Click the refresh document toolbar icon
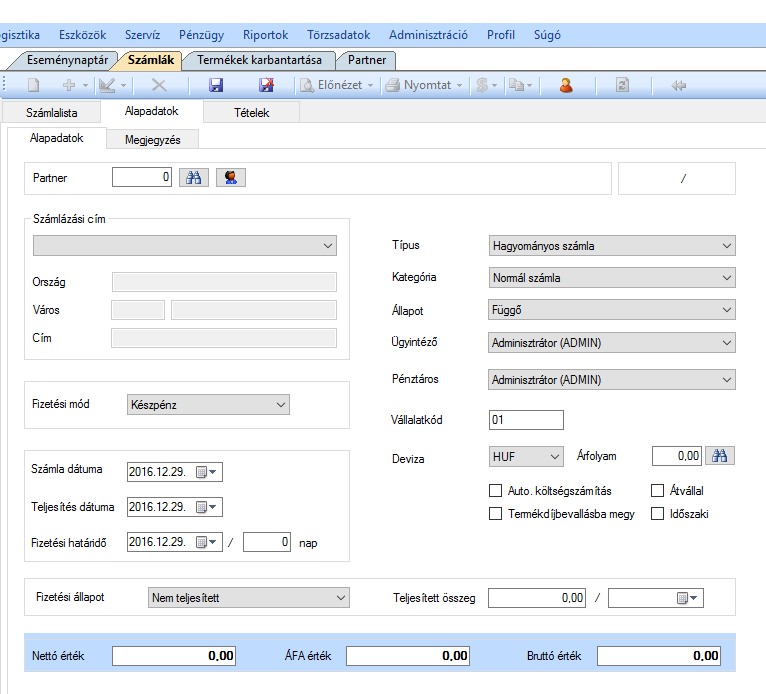This screenshot has width=766, height=694. (x=622, y=85)
